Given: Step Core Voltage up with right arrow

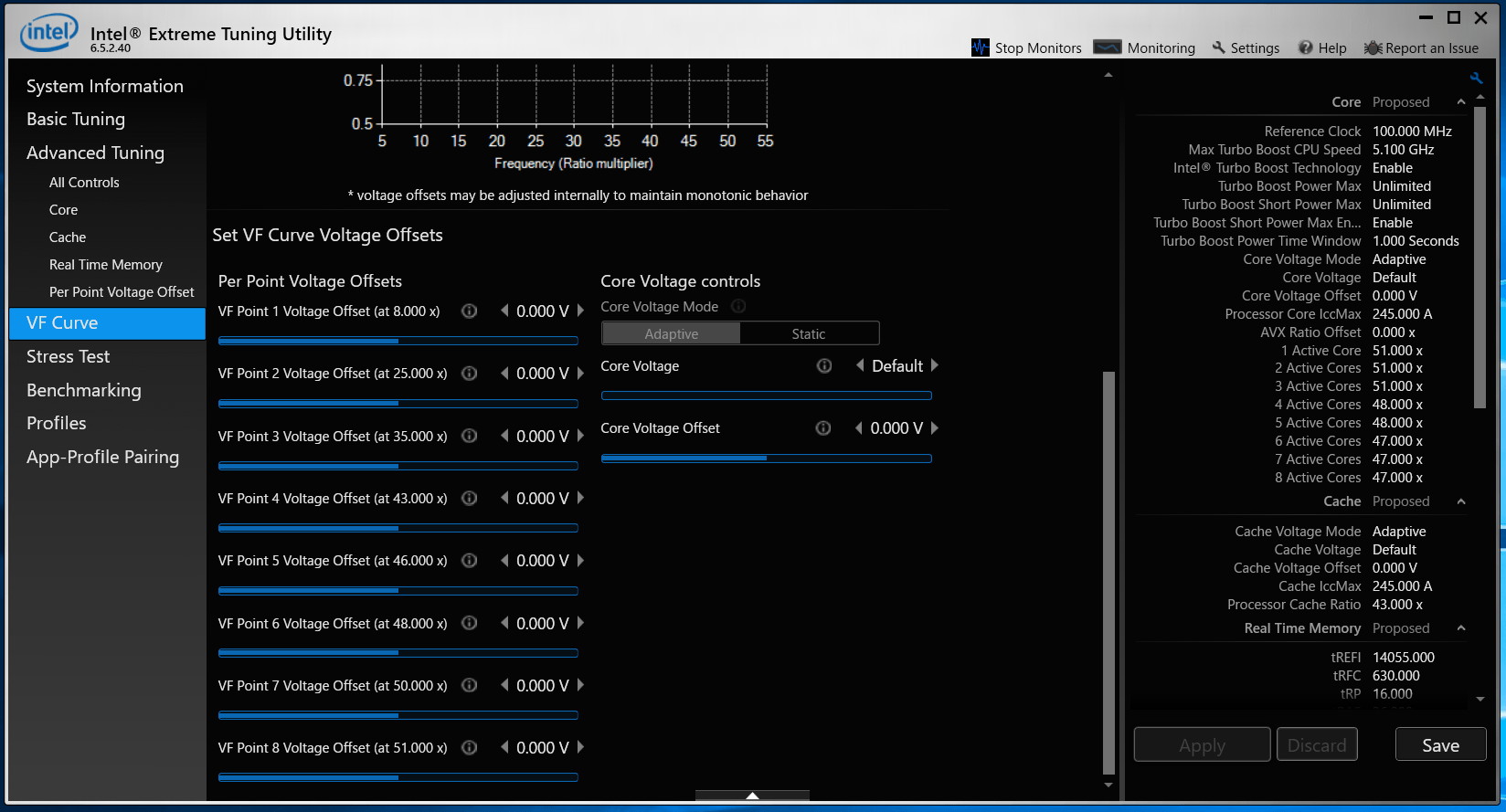Looking at the screenshot, I should click(x=935, y=365).
